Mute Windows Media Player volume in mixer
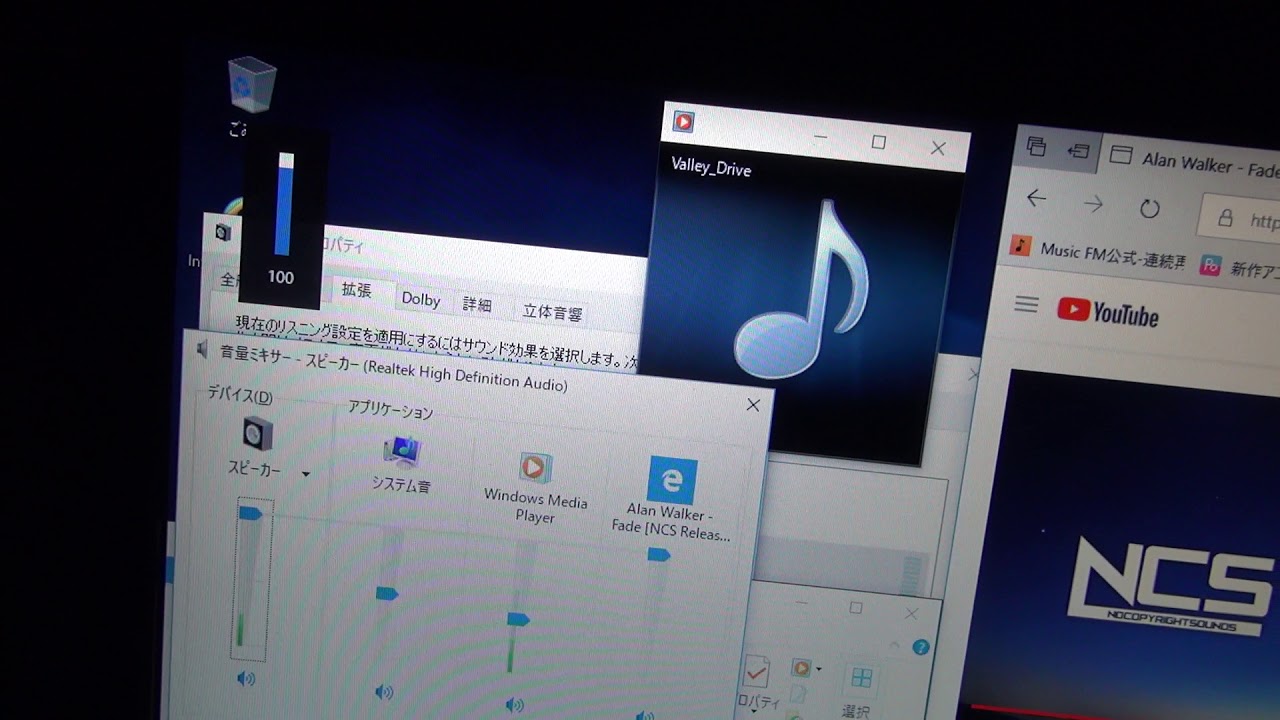This screenshot has width=1280, height=720. click(515, 705)
